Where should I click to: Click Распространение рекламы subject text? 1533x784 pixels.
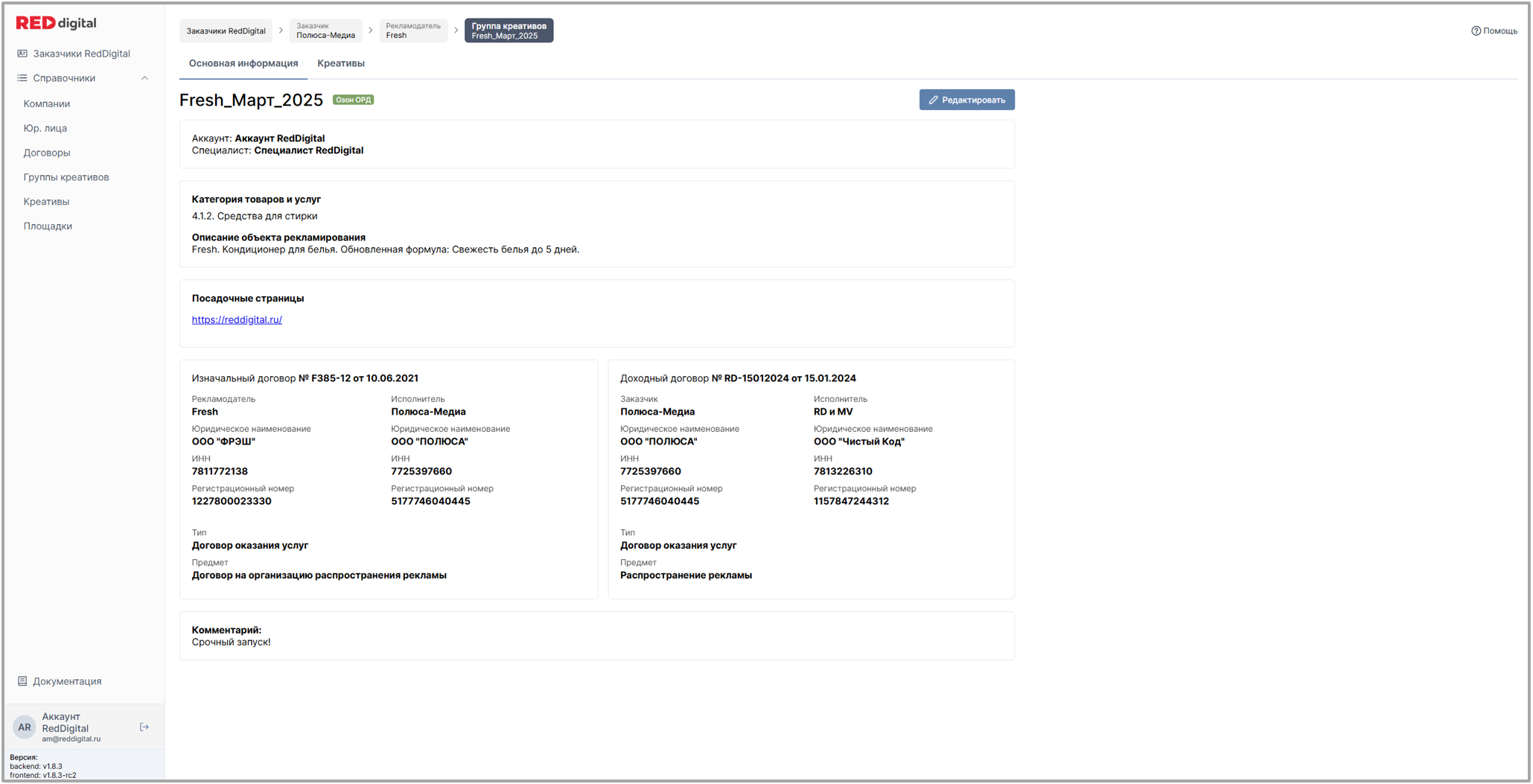(686, 576)
